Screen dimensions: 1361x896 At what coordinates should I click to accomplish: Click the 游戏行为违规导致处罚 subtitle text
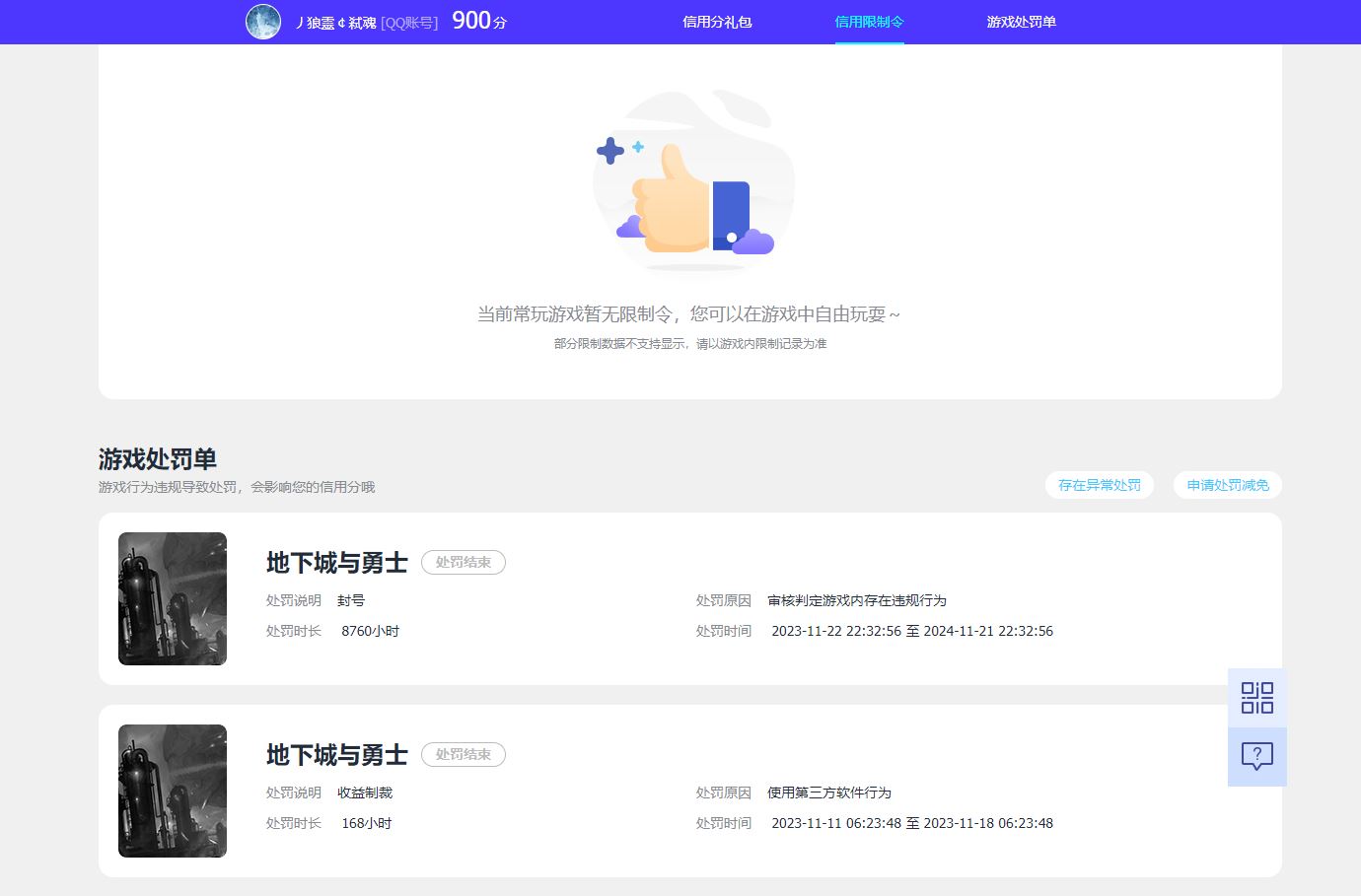tap(237, 487)
